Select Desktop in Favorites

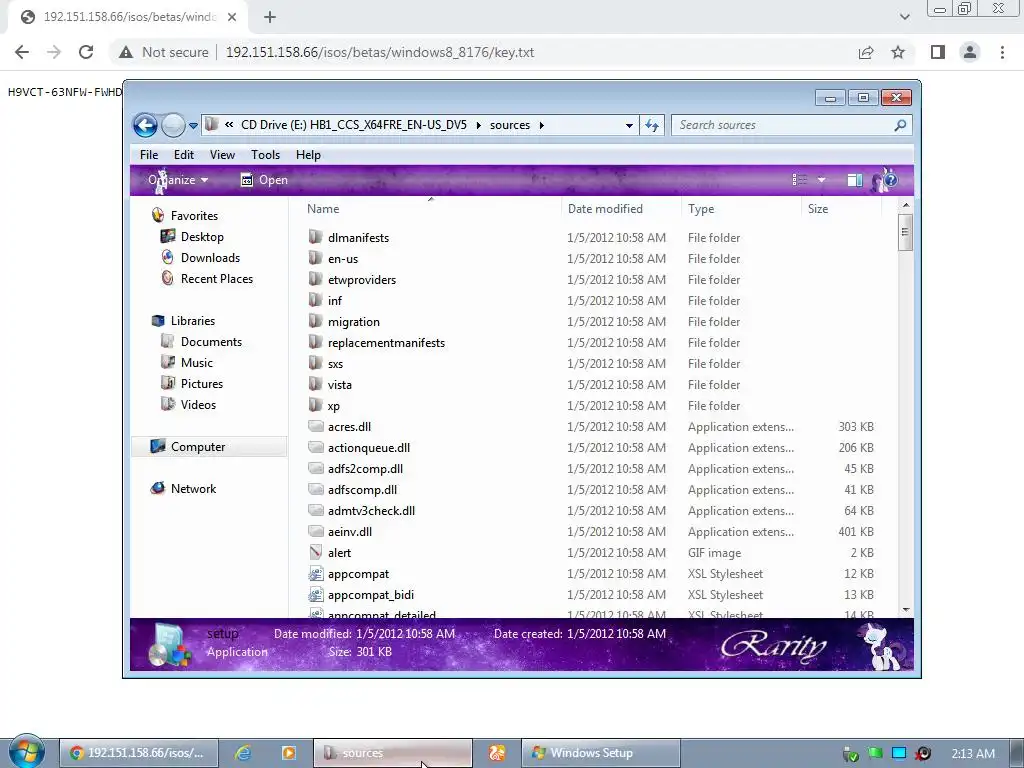pyautogui.click(x=202, y=236)
